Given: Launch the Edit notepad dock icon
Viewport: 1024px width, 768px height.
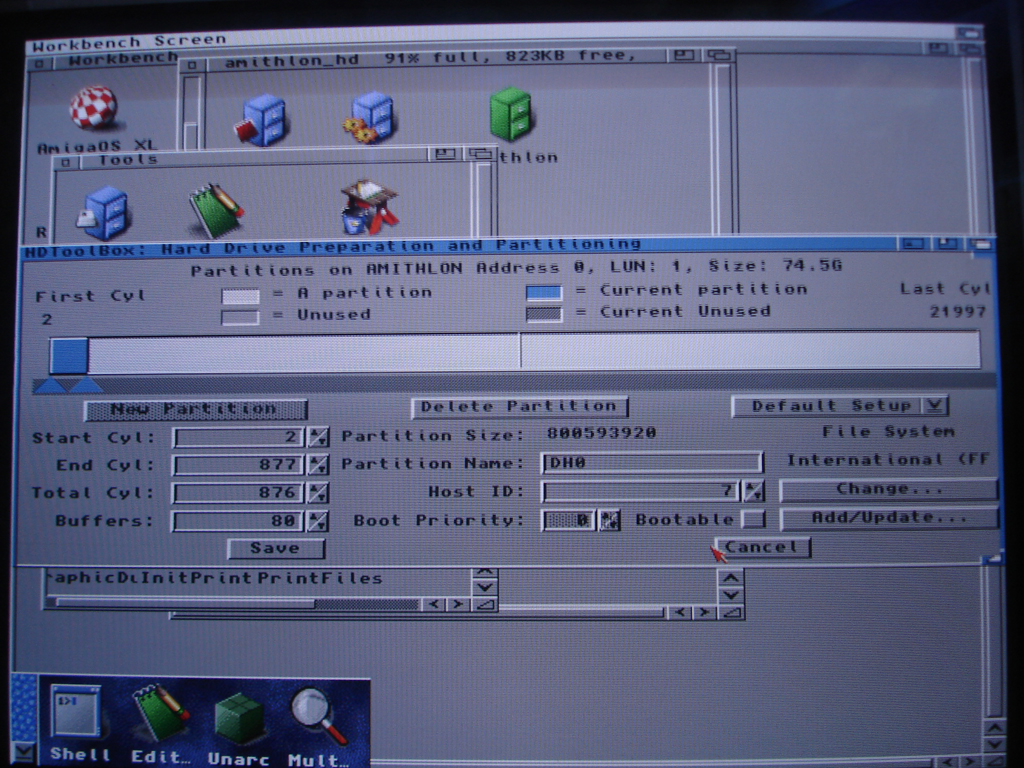Looking at the screenshot, I should tap(159, 724).
